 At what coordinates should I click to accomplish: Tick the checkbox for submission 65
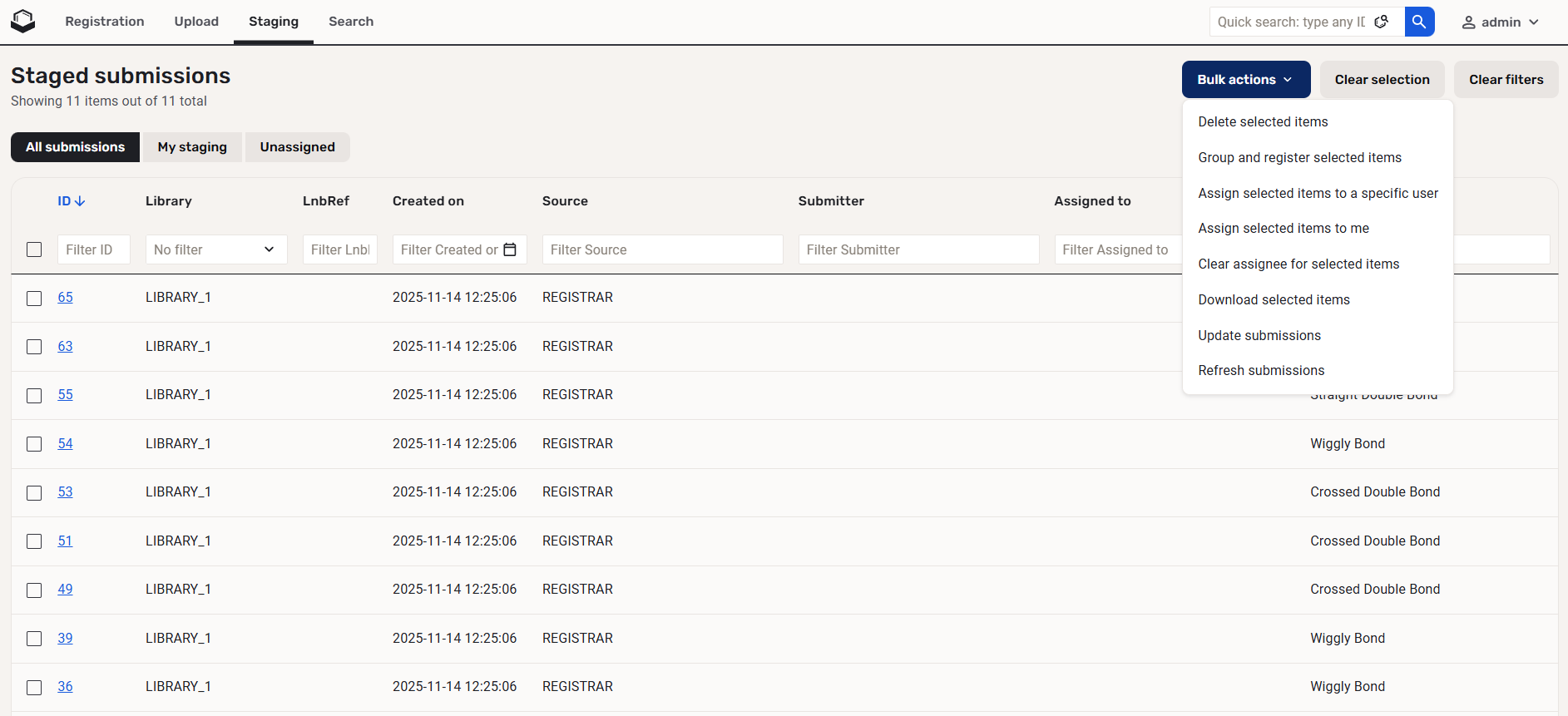(34, 299)
